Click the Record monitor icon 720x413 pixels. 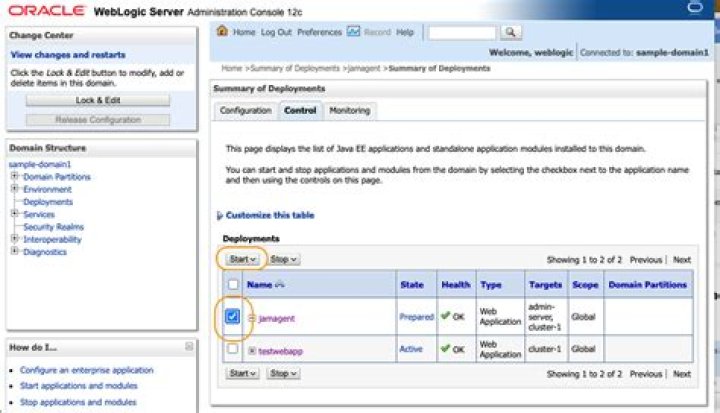353,31
